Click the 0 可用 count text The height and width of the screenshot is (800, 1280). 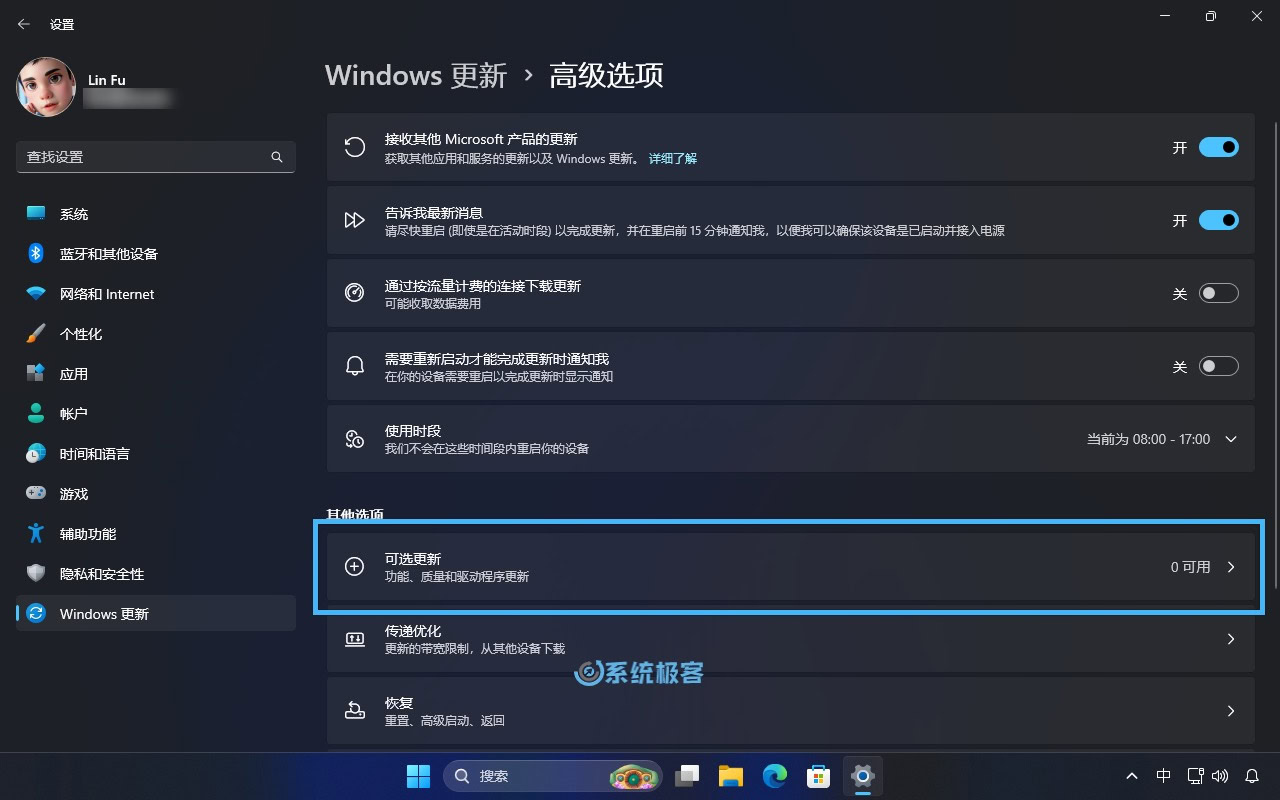click(x=1190, y=567)
